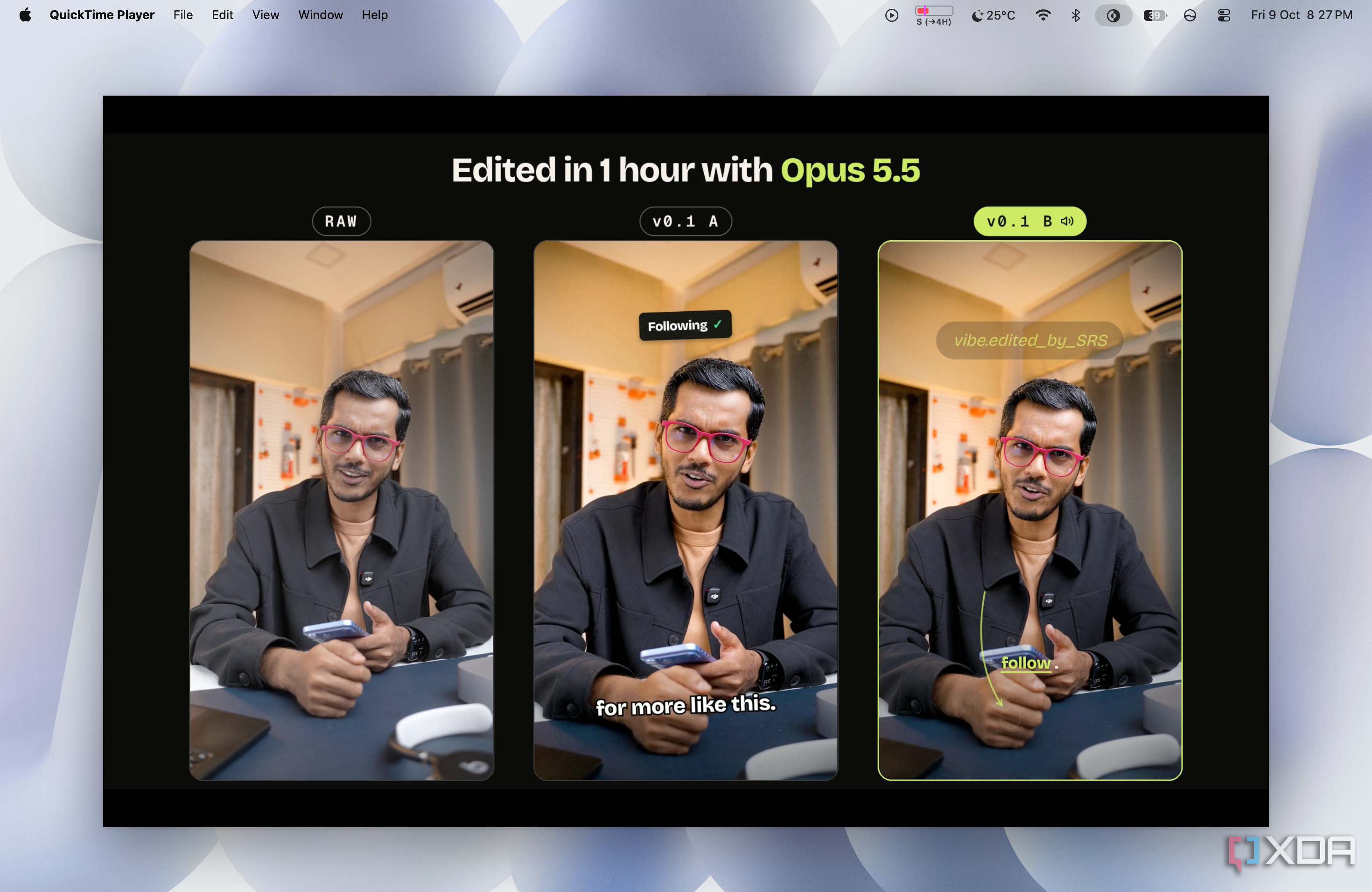Open the Window menu
1372x892 pixels.
tap(321, 15)
